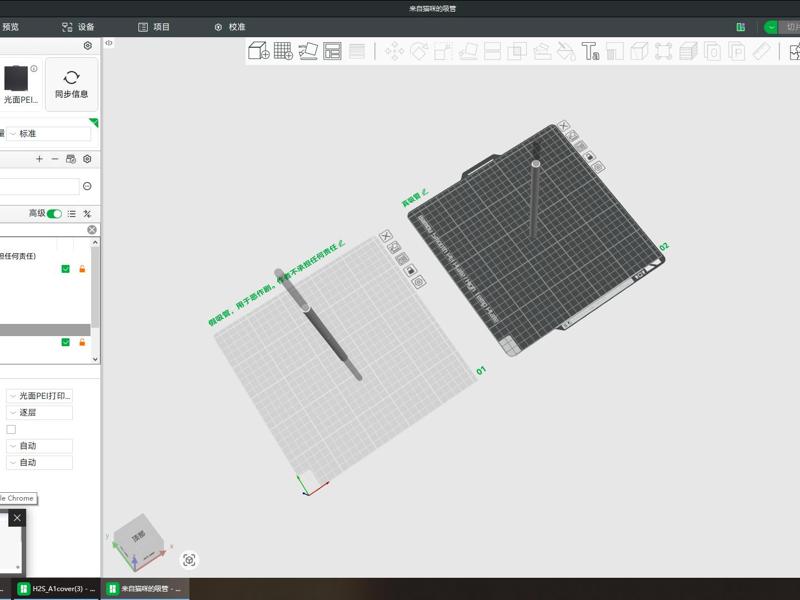Switch to the 校准 tab

pos(230,27)
